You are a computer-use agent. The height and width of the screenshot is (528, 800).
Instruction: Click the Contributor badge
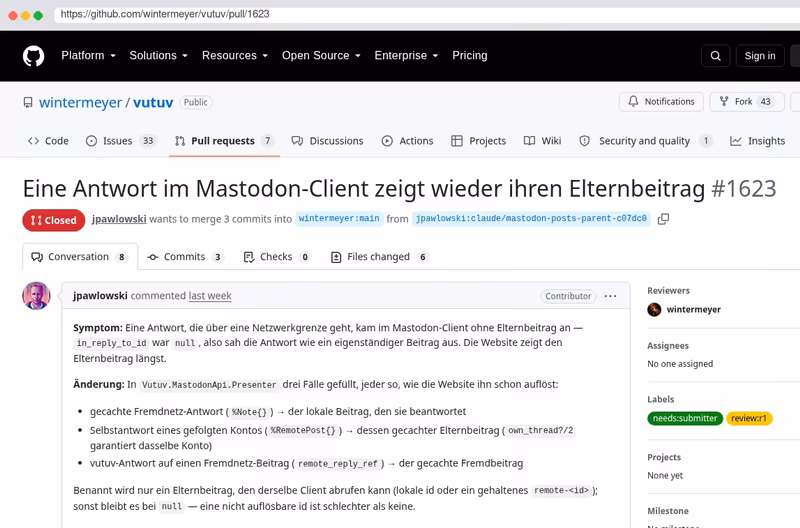[568, 296]
